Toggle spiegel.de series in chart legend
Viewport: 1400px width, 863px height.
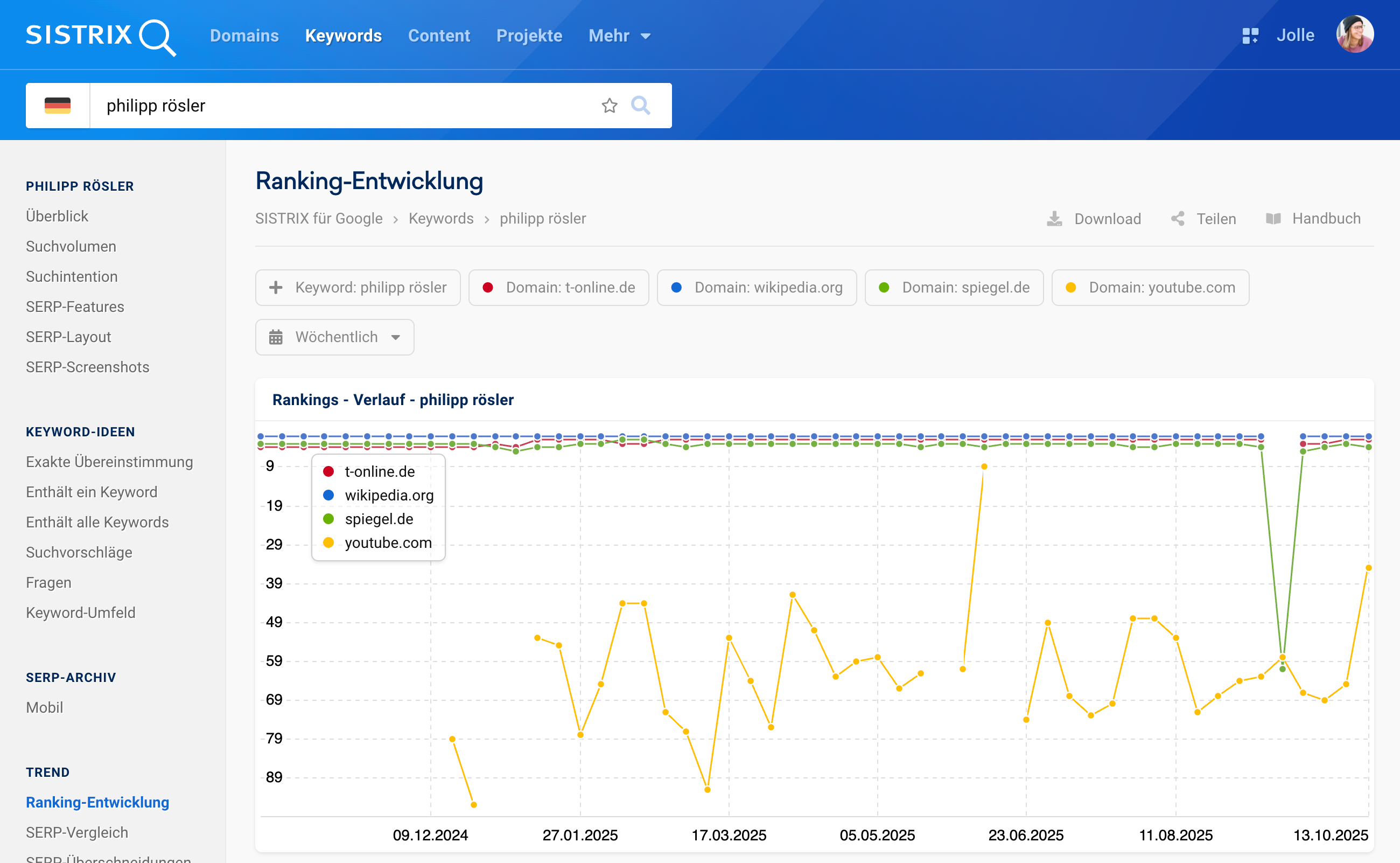pos(379,519)
